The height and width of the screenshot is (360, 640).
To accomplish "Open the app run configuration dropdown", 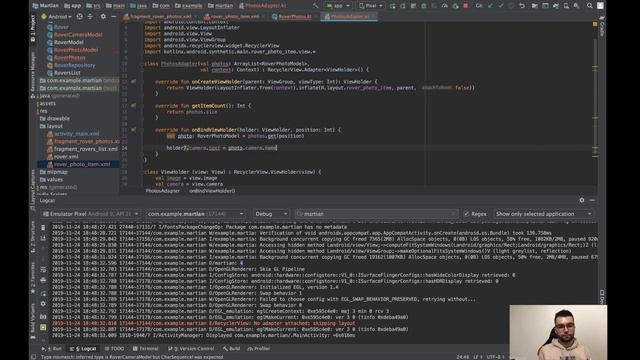I will click(337, 6).
